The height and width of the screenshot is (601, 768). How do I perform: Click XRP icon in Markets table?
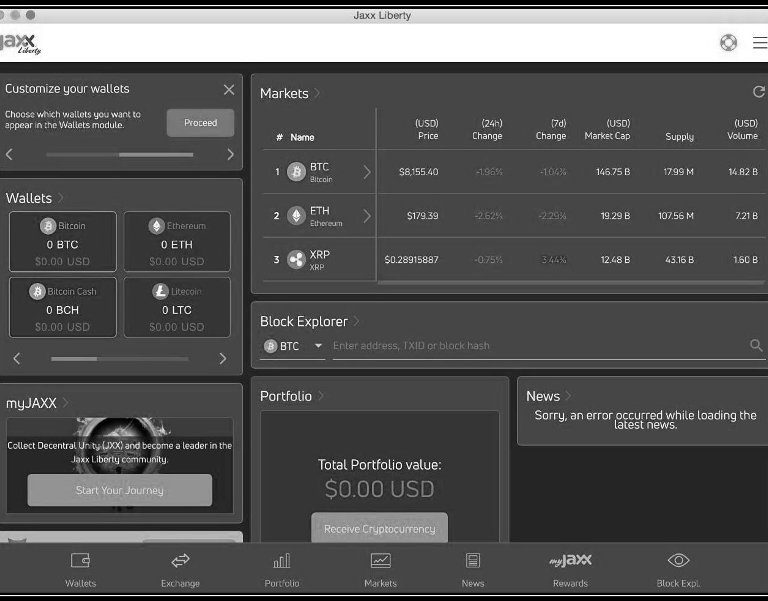coord(296,260)
